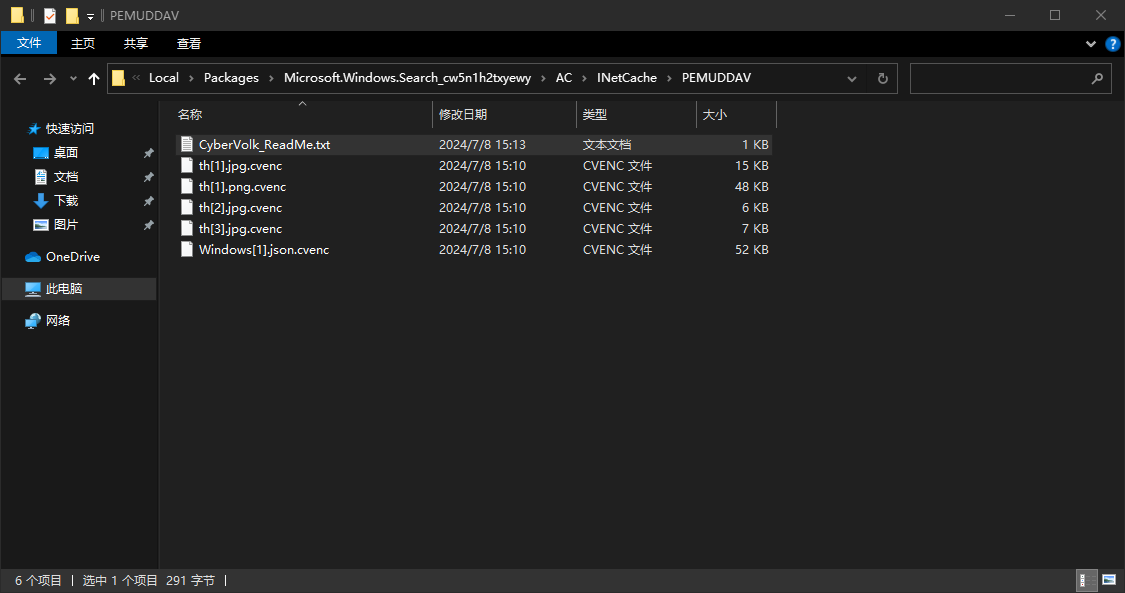
Task: Open the address bar history dropdown
Action: pyautogui.click(x=852, y=79)
